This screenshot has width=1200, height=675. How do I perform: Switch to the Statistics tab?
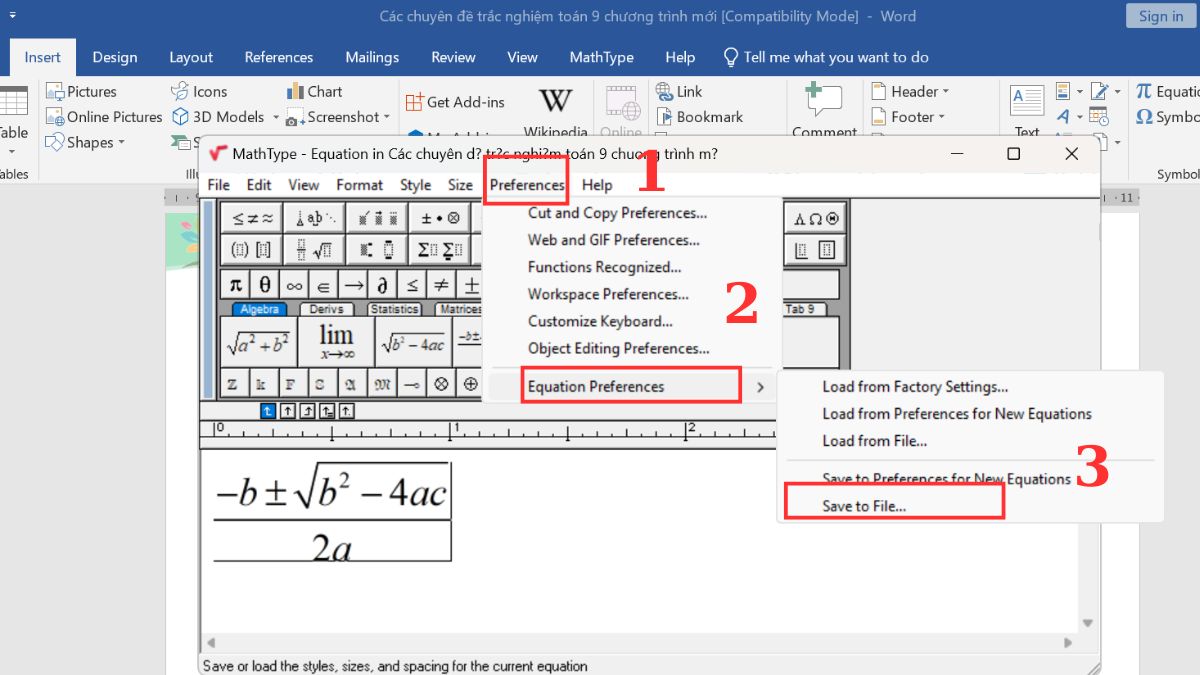(x=394, y=309)
